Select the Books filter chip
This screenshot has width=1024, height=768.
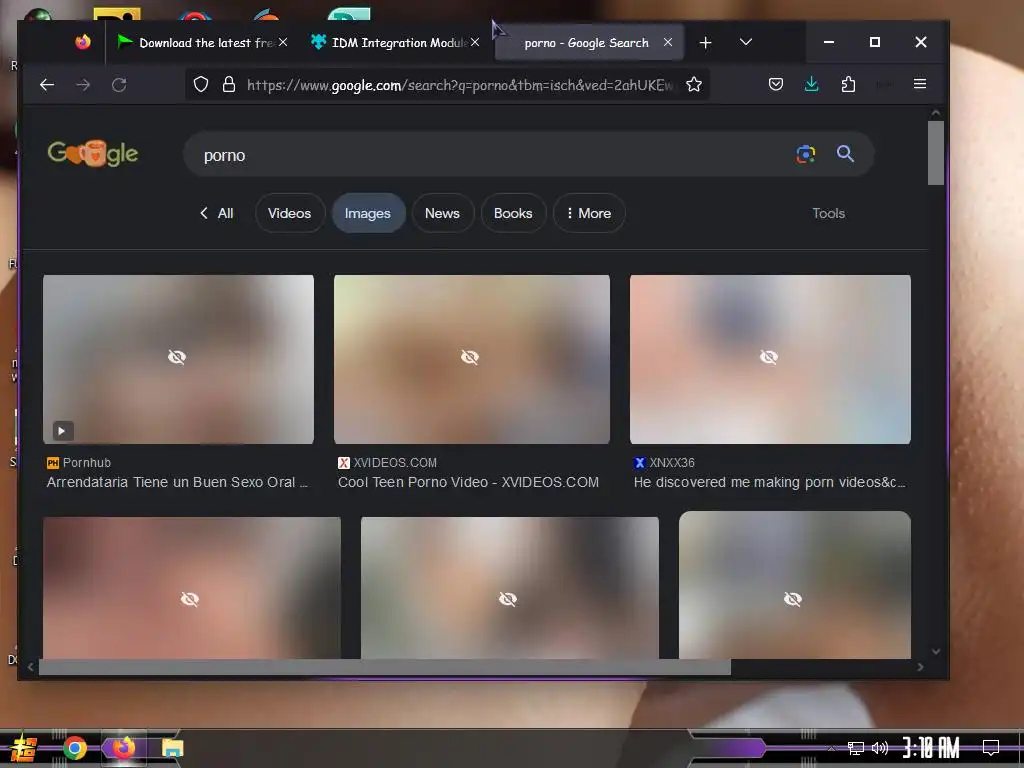[513, 213]
